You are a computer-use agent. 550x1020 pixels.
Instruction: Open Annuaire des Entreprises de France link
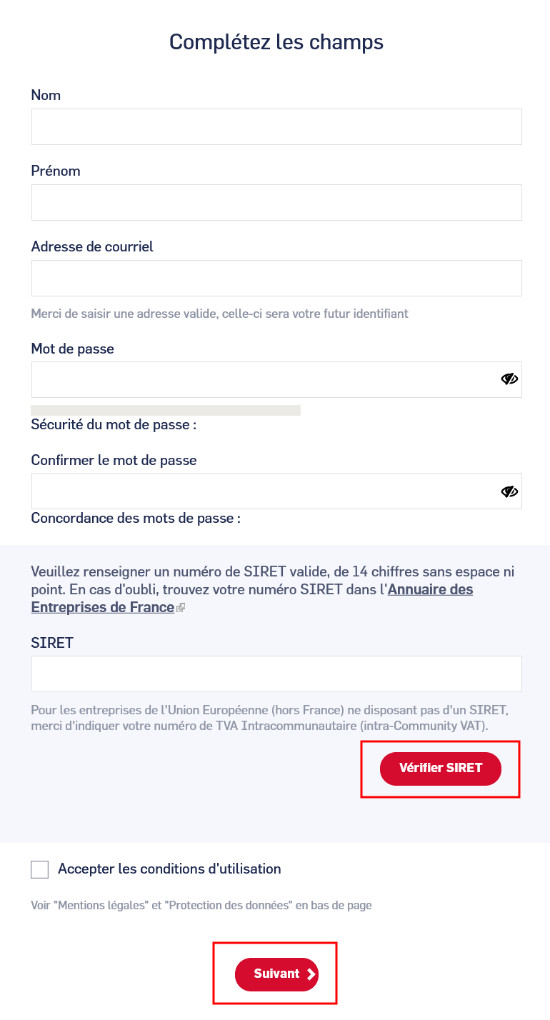tap(252, 598)
